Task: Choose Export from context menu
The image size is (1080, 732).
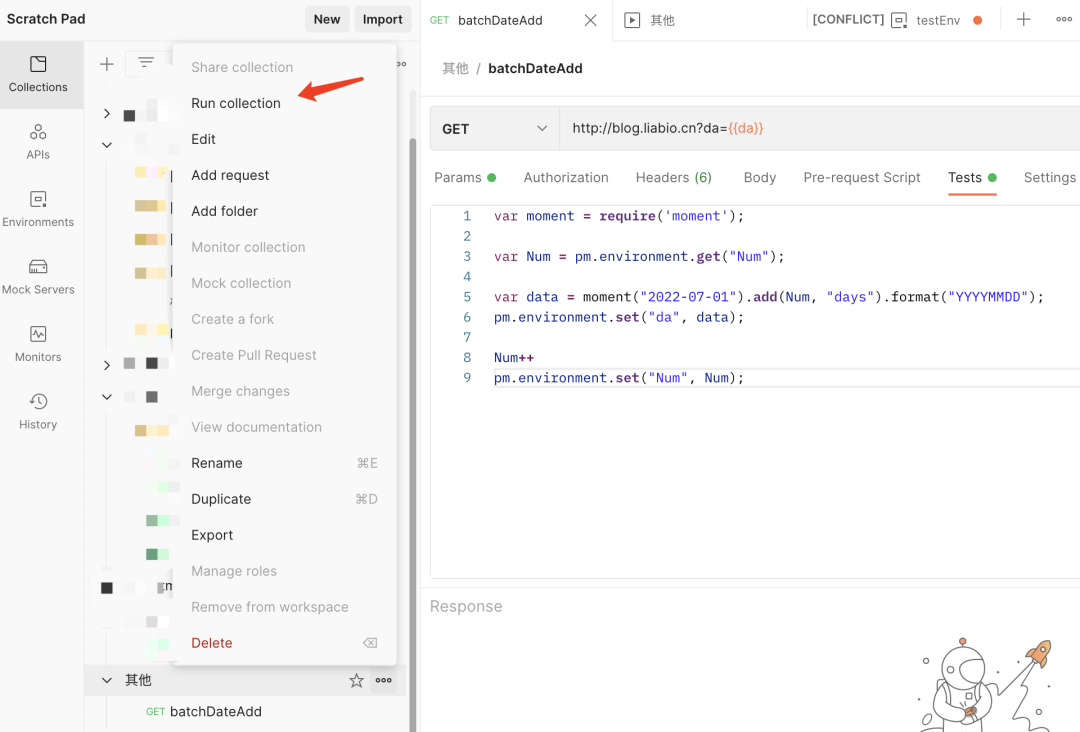Action: tap(284, 535)
